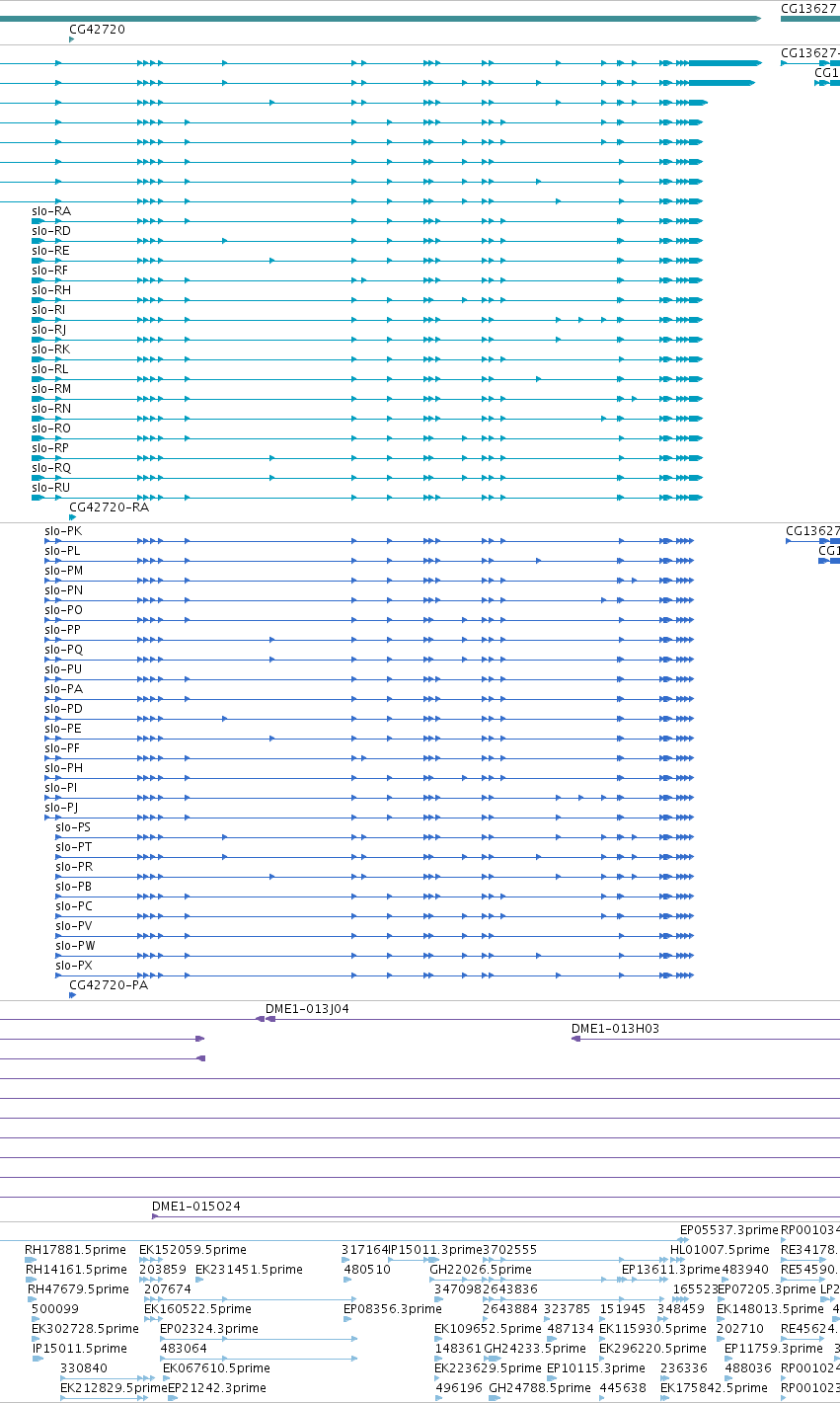840x1403 pixels.
Task: Select EK296220.5prime EST label
Action: coord(652,1349)
